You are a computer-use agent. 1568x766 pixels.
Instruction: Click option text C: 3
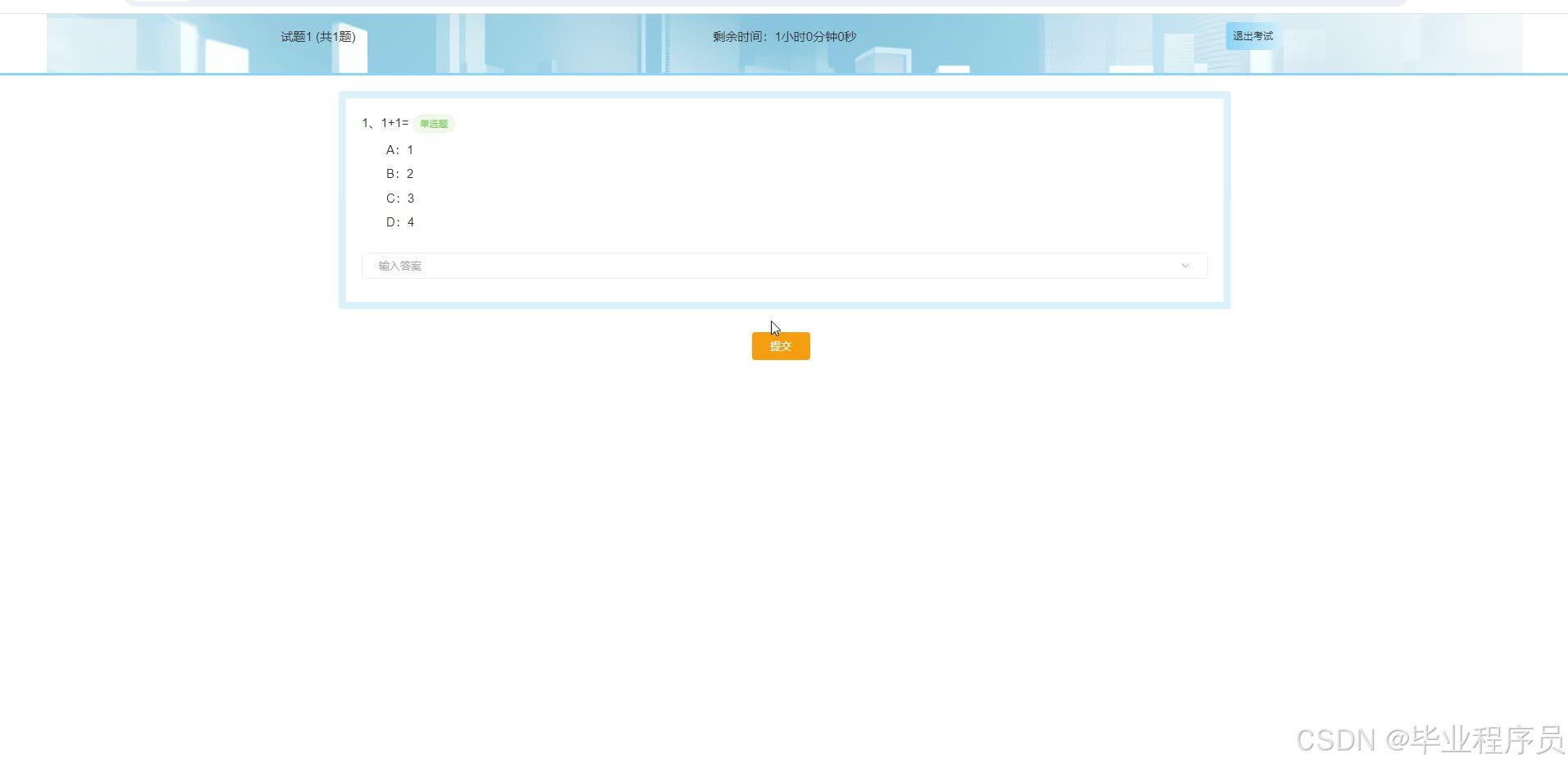(400, 198)
